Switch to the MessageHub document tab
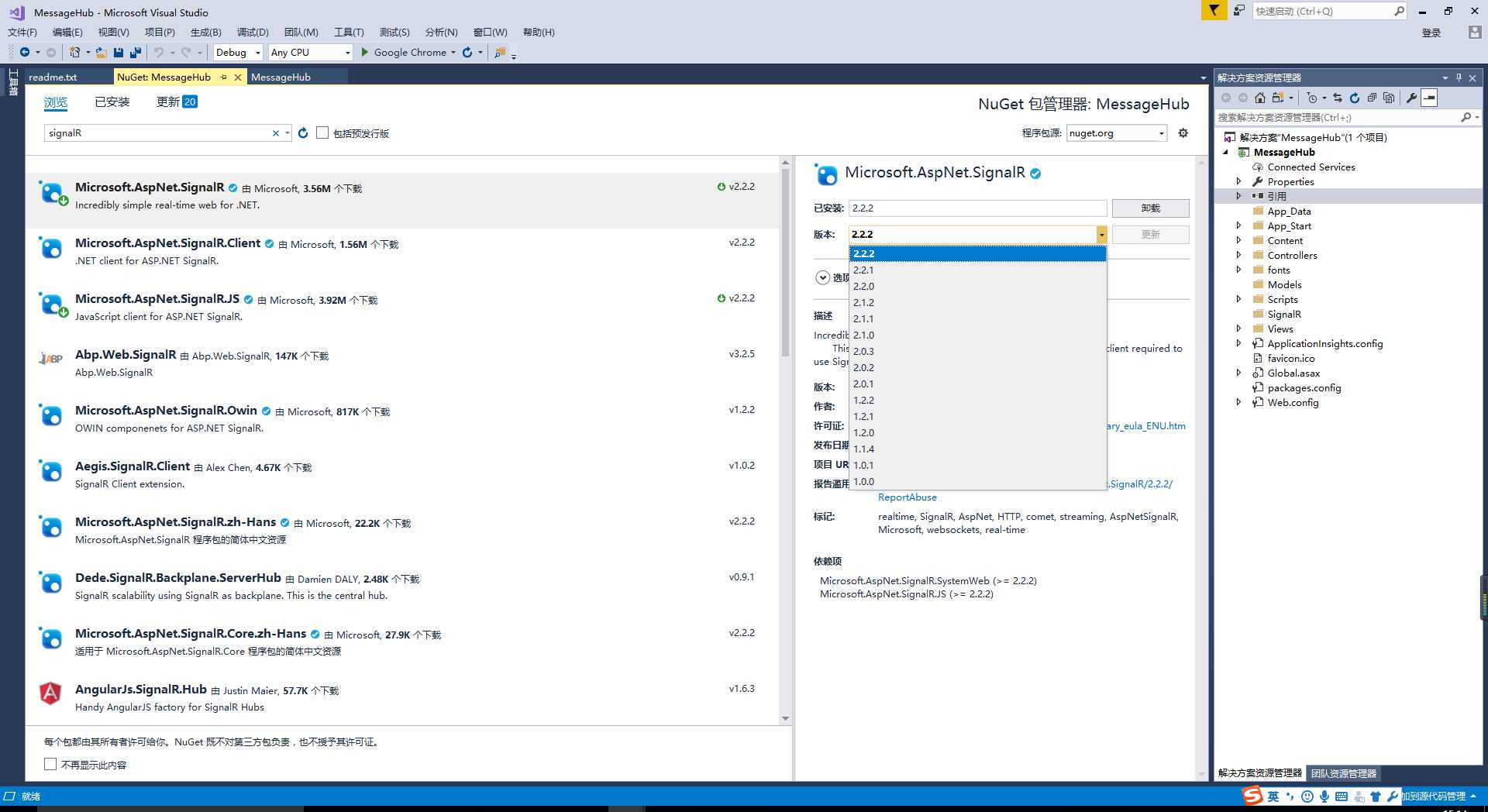This screenshot has height=812, width=1488. (281, 77)
